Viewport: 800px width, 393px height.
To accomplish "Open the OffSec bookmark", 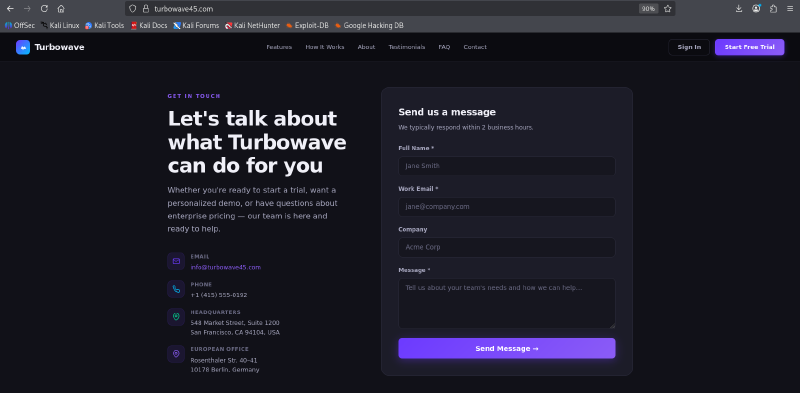I will 20,25.
